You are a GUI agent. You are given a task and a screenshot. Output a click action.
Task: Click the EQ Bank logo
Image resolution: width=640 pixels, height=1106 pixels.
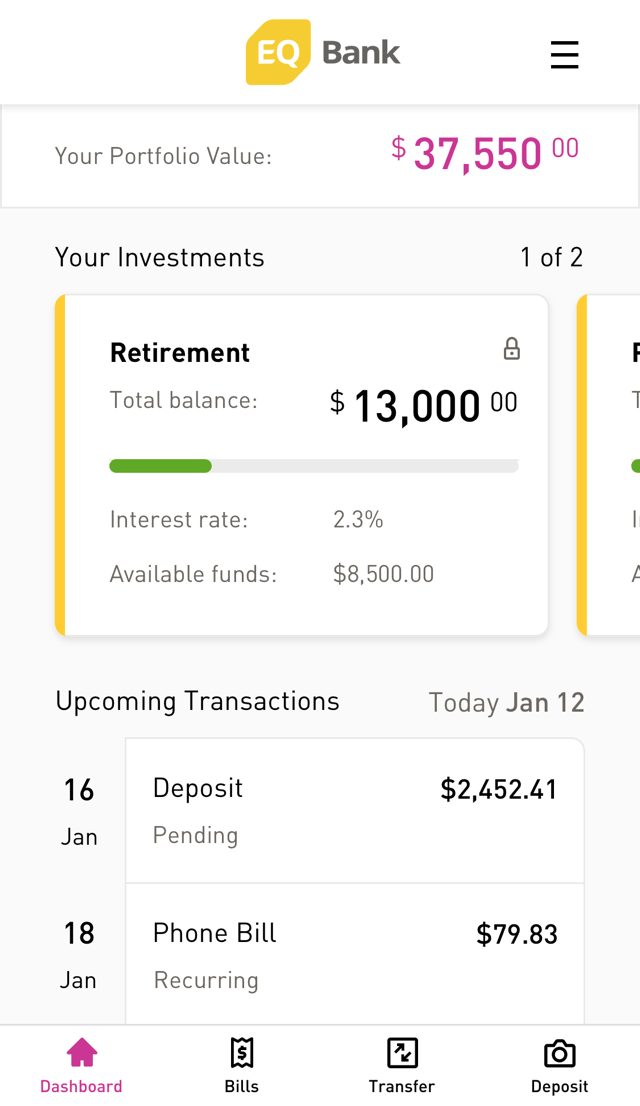(x=323, y=52)
